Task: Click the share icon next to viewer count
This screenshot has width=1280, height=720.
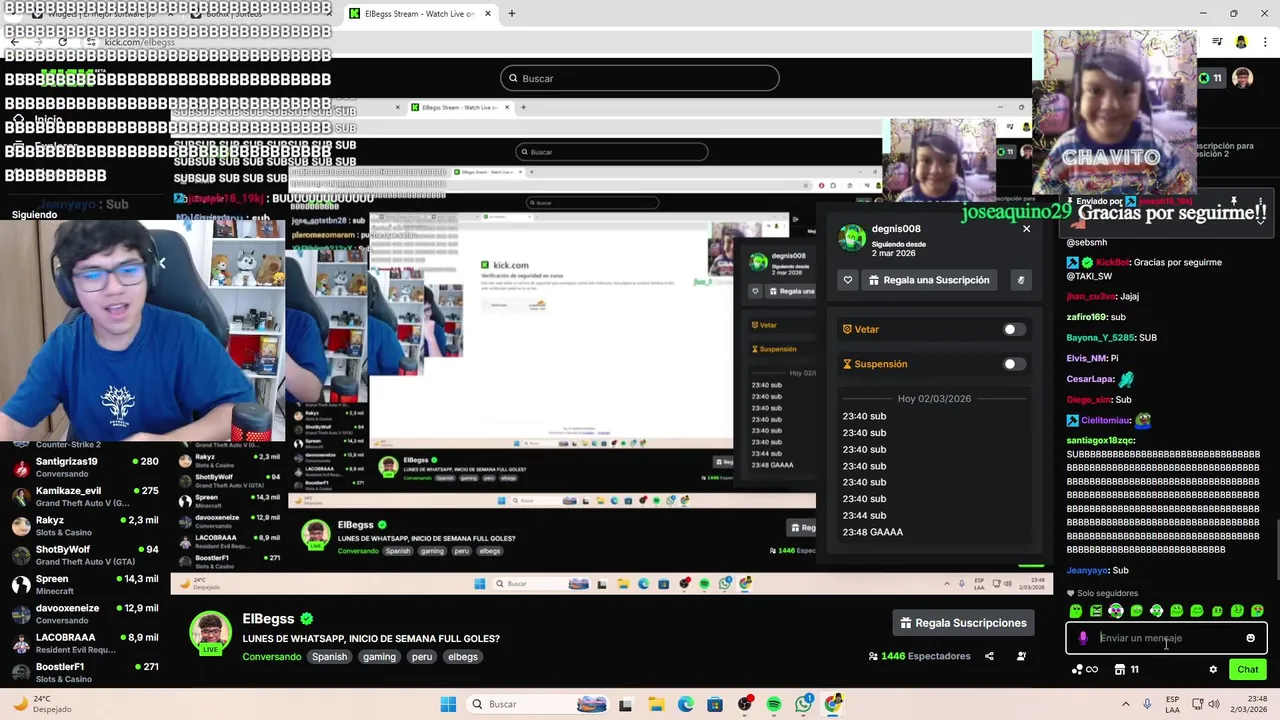Action: (x=989, y=656)
